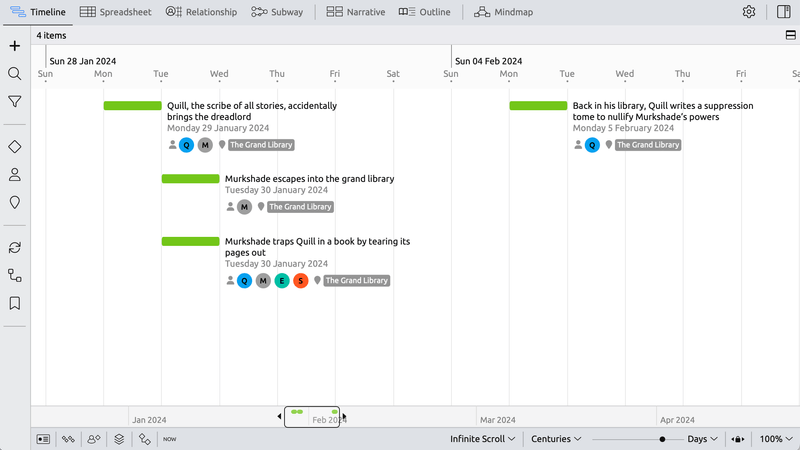Screen dimensions: 800x450
Task: Click M avatar on Murkshade traps Quill event
Action: 263,281
